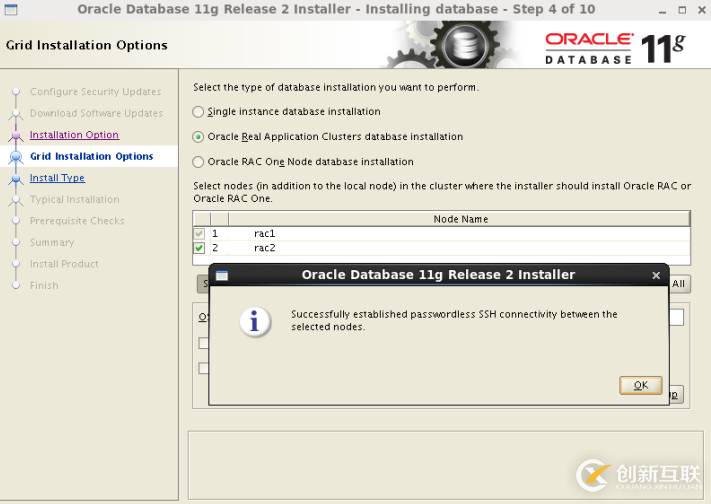Click Configure Security Updates step
The width and height of the screenshot is (711, 504).
(x=95, y=92)
